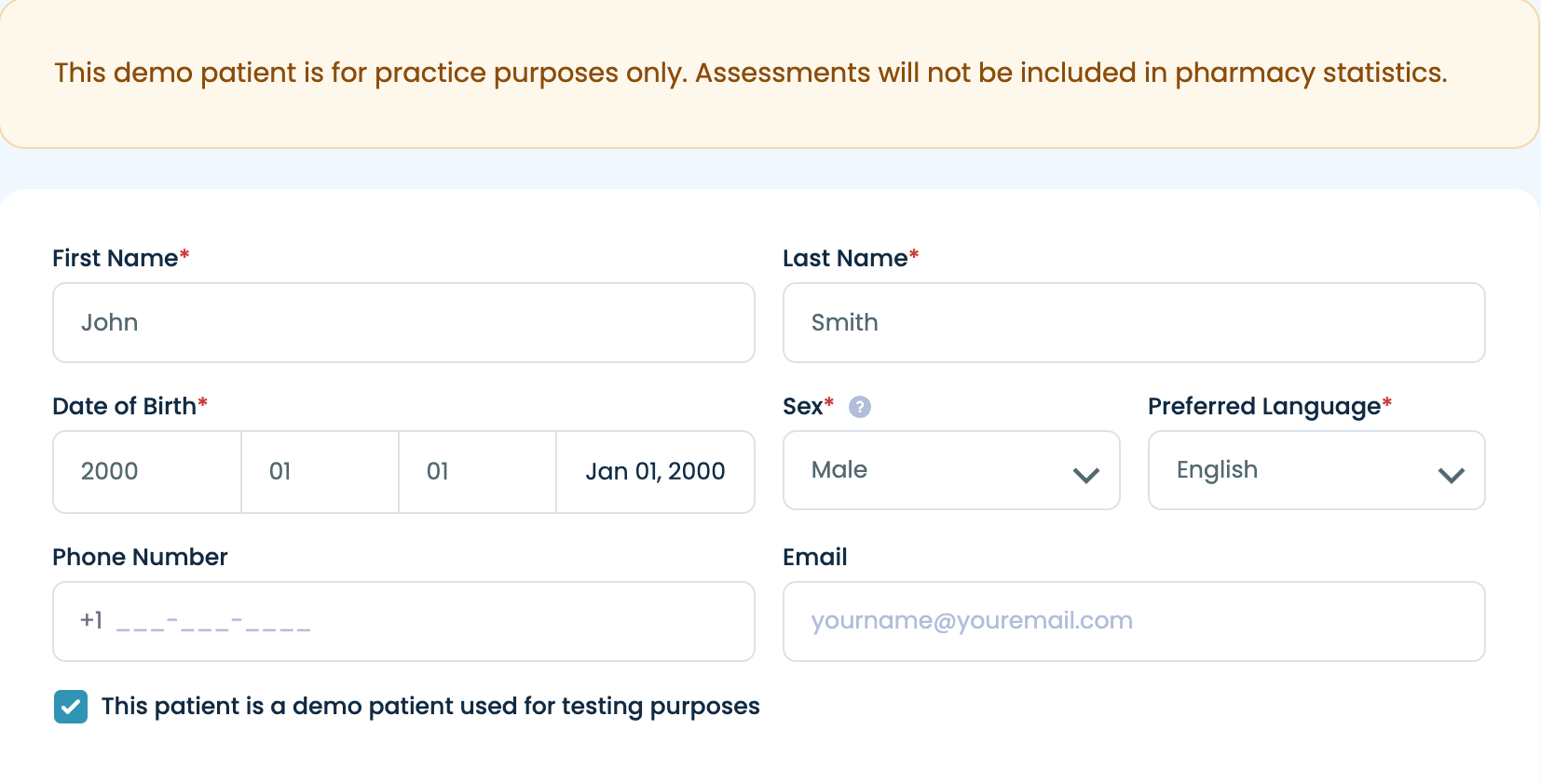Click the Preferred Language chevron arrow
This screenshot has width=1541, height=784.
(1452, 475)
